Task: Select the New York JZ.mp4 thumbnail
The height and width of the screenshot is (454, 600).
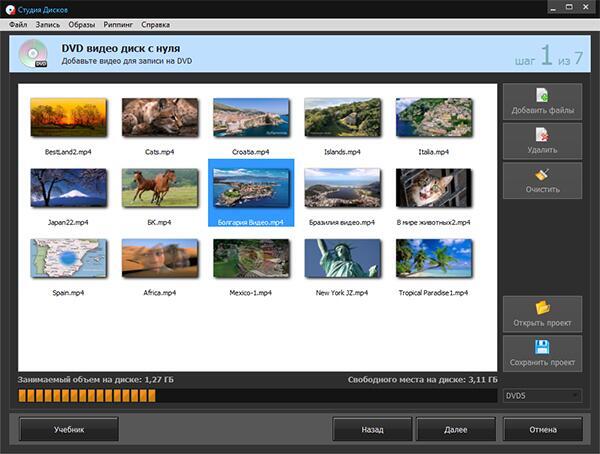Action: [x=342, y=258]
